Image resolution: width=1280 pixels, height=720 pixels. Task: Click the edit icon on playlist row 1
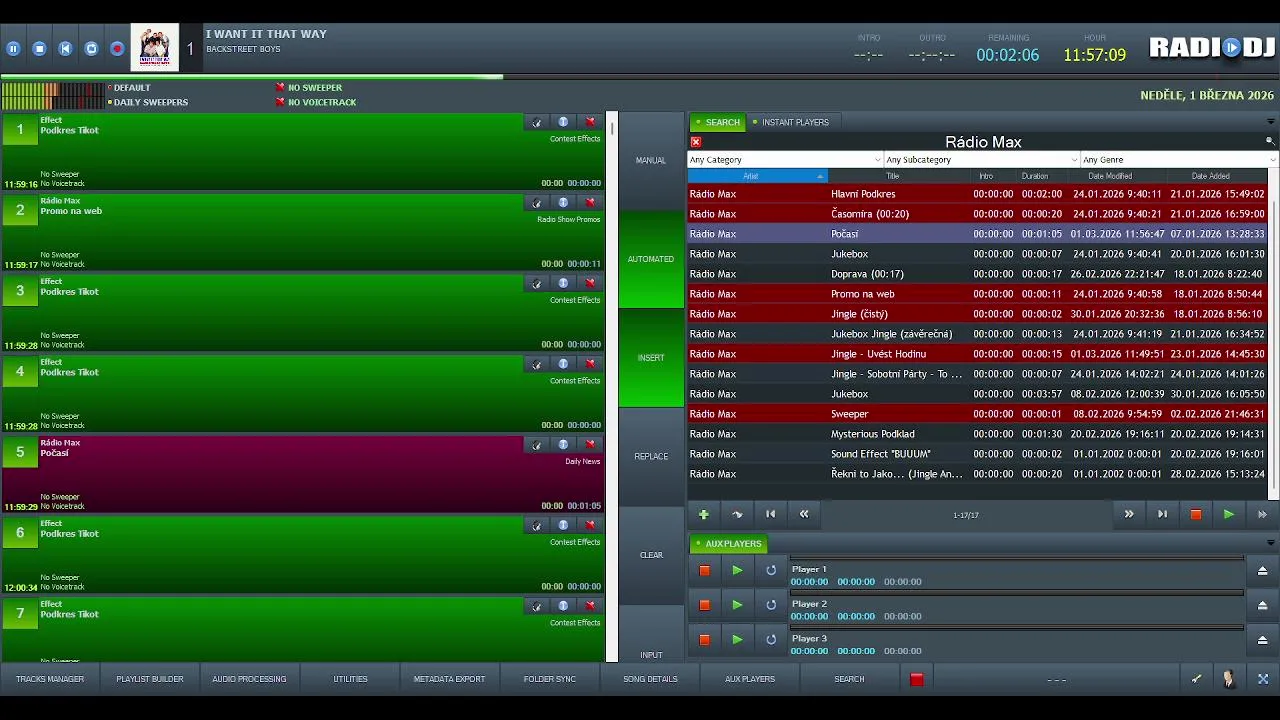[537, 122]
